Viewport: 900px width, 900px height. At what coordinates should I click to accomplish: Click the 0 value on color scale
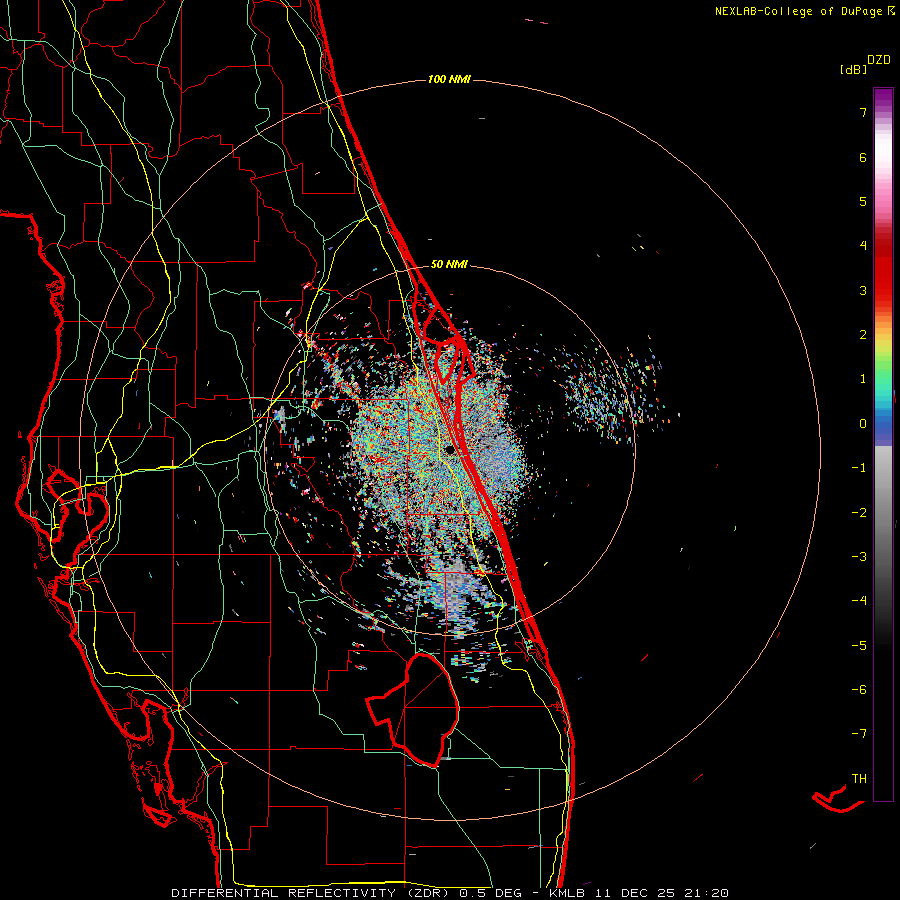[x=863, y=424]
